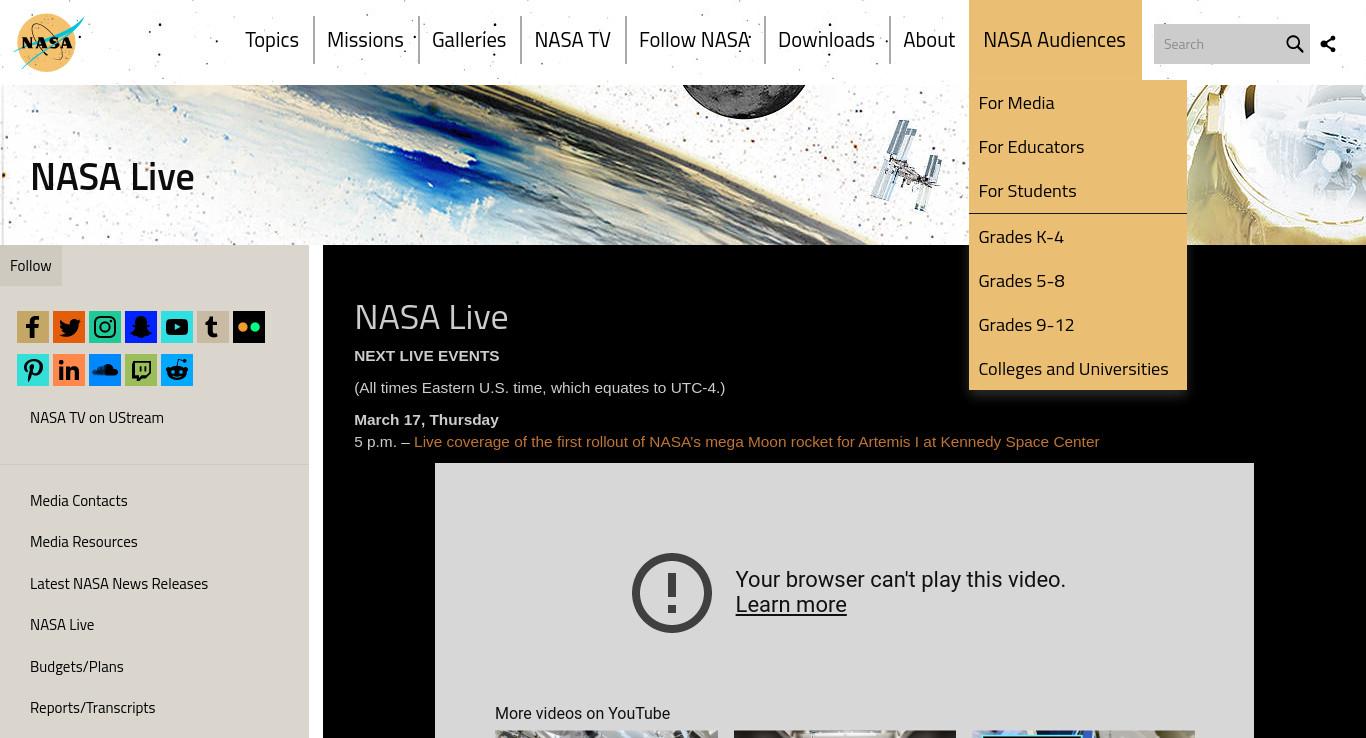The image size is (1366, 738).
Task: Choose Colleges and Universities option
Action: 1077,369
